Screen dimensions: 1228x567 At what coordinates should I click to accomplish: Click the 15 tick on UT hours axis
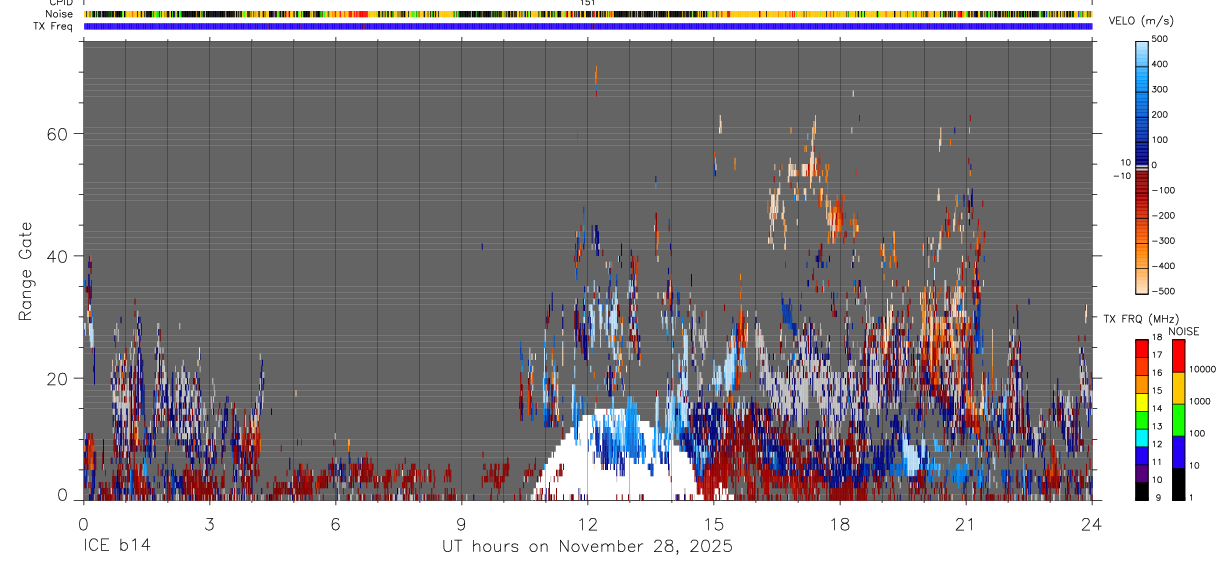tap(713, 523)
